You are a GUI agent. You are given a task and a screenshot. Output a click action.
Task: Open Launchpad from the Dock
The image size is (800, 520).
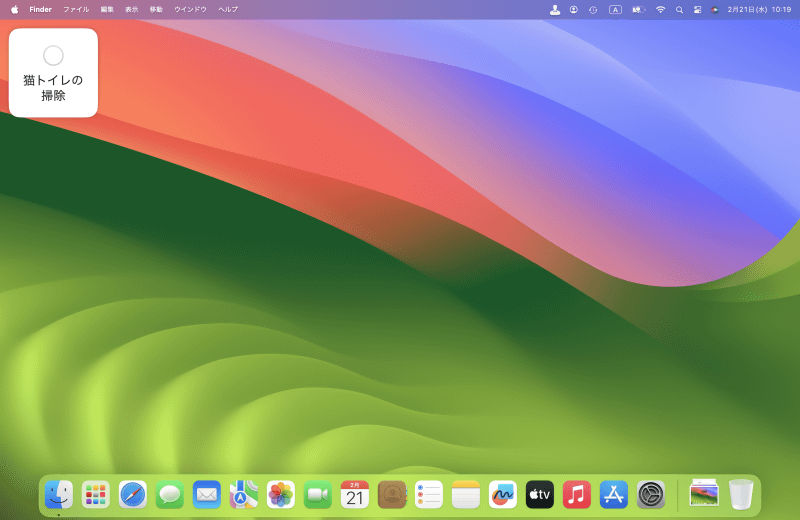95,494
